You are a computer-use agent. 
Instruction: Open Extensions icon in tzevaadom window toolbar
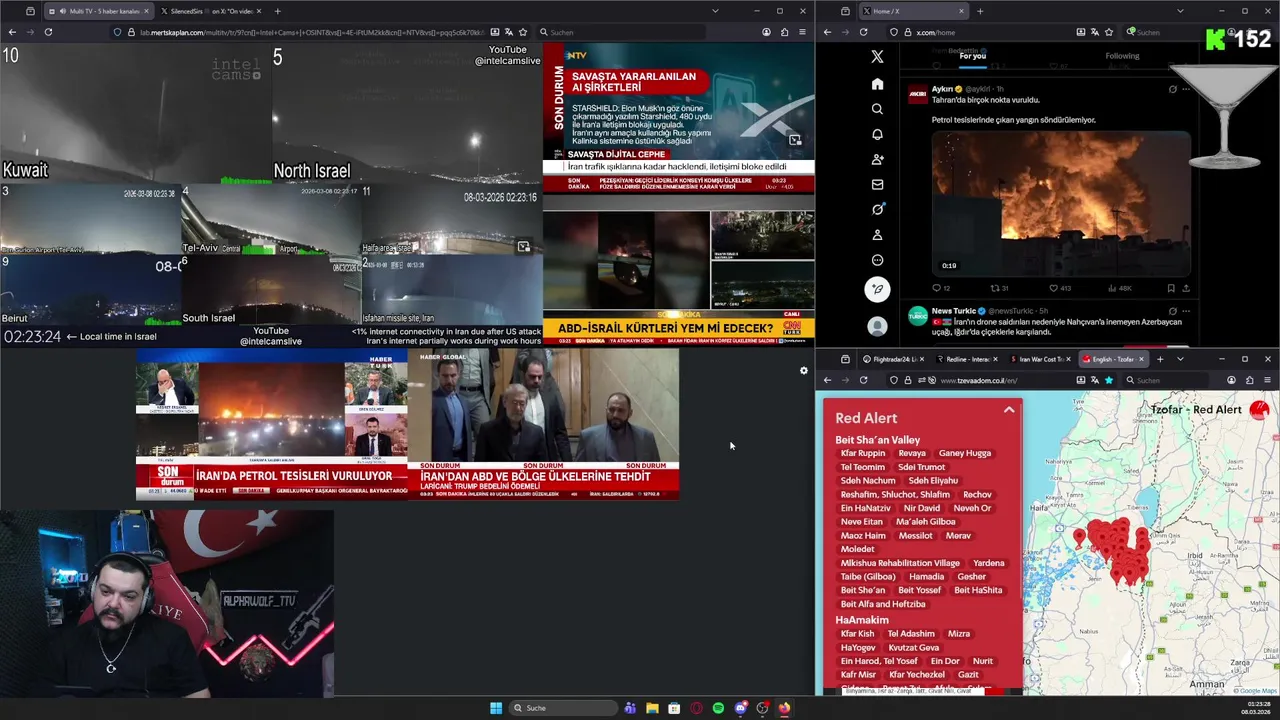[1249, 380]
